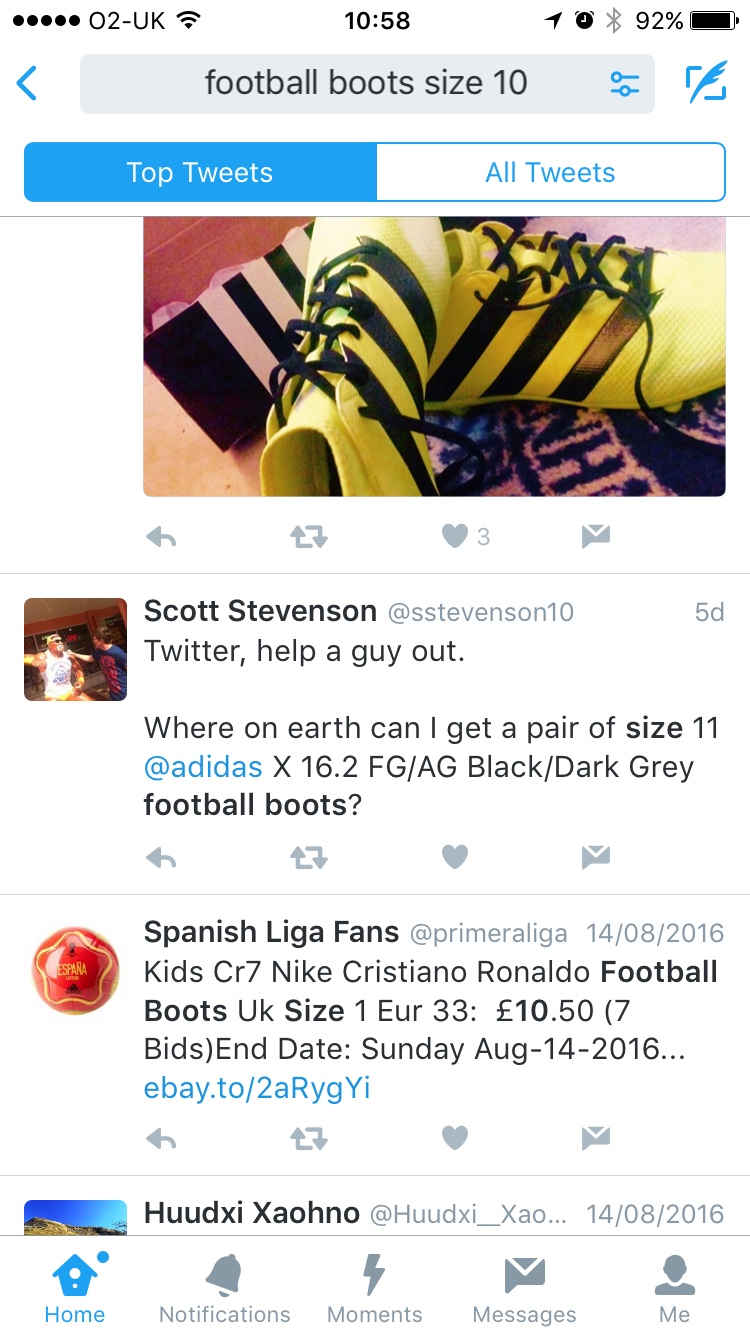750x1334 pixels.
Task: Compose a new tweet with quill icon
Action: click(706, 84)
